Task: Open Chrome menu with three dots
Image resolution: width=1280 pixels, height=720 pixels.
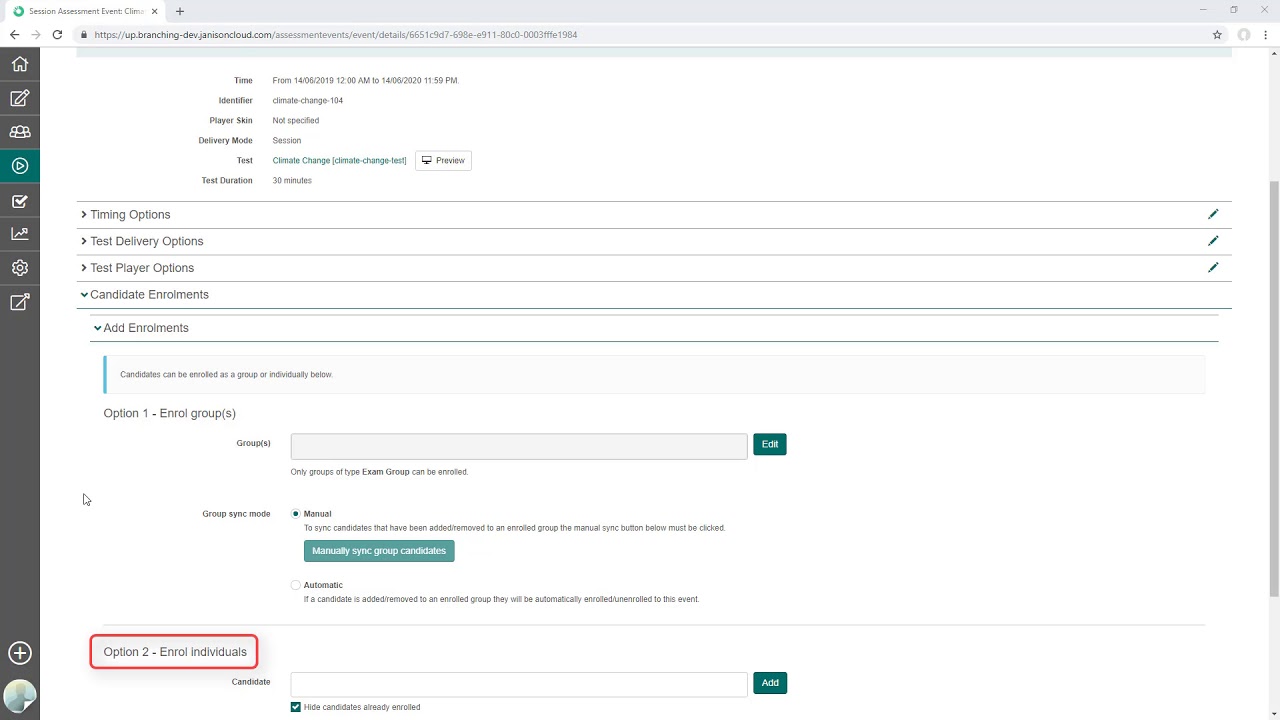Action: coord(1265,34)
